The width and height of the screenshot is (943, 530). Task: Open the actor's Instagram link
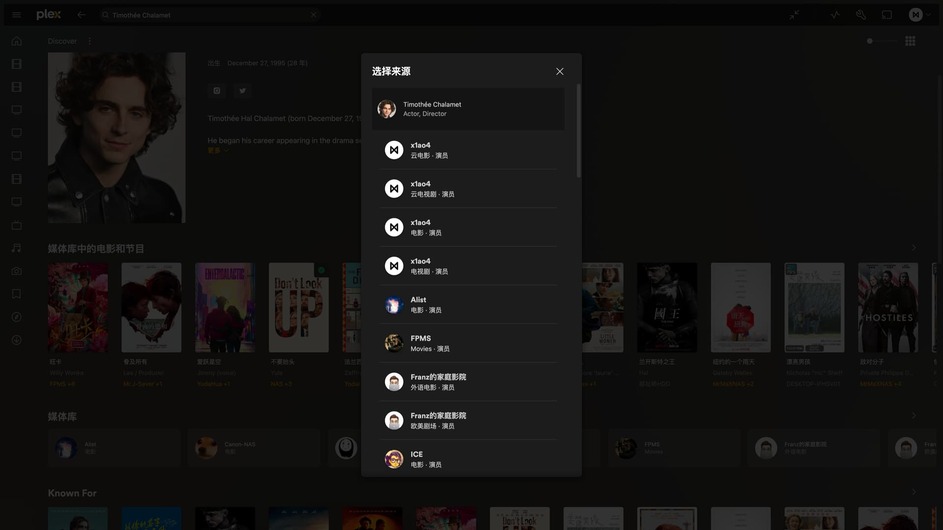point(217,91)
